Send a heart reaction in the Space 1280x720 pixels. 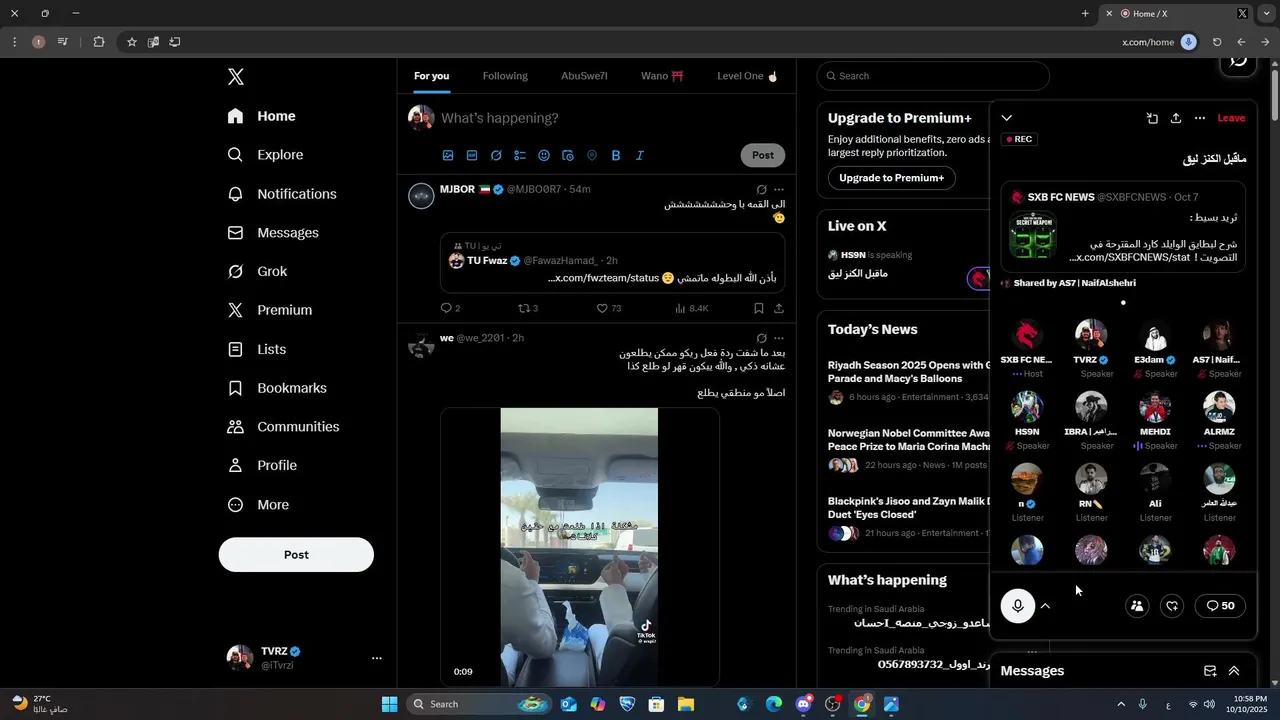tap(1173, 606)
